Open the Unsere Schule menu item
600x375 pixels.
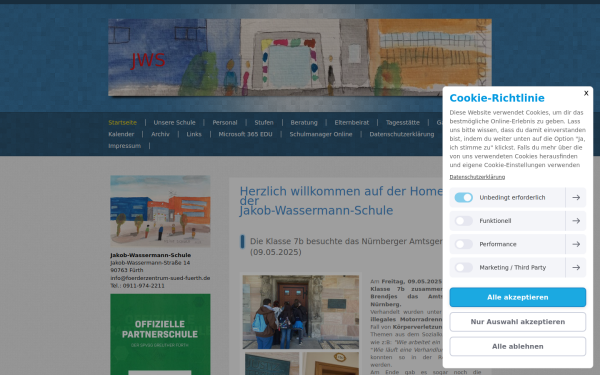coord(174,122)
